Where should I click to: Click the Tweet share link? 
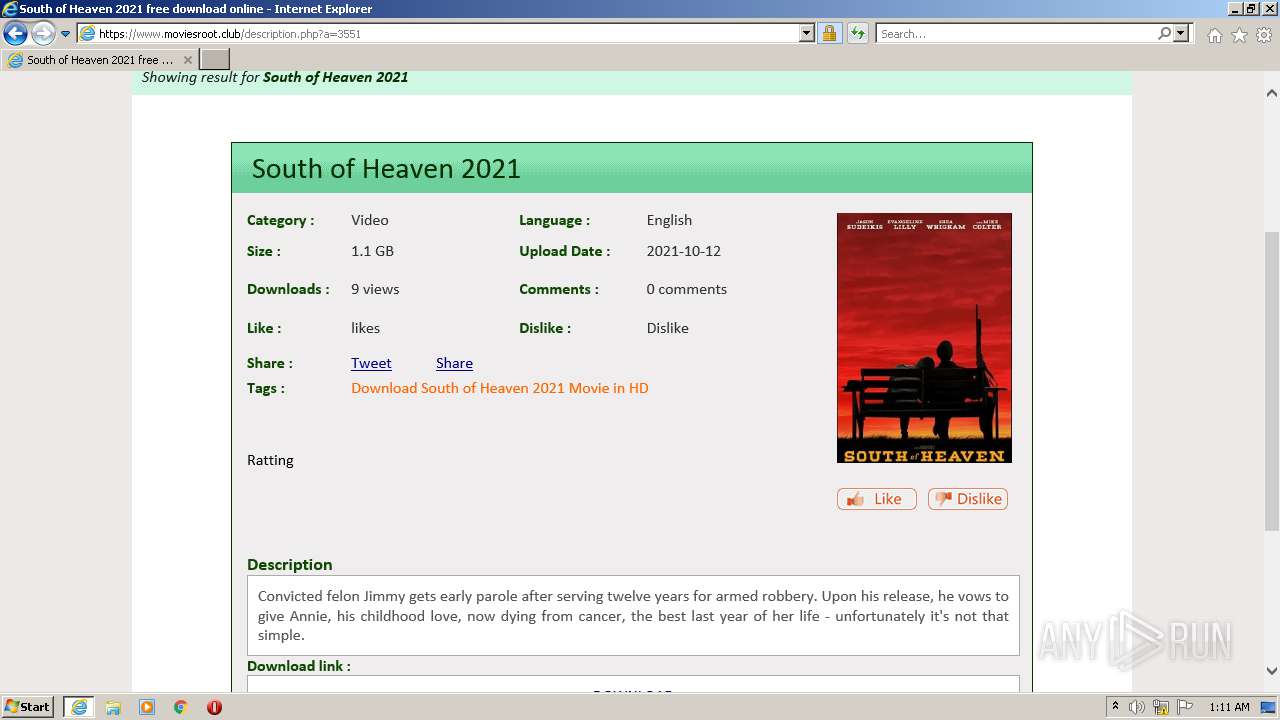pyautogui.click(x=371, y=363)
